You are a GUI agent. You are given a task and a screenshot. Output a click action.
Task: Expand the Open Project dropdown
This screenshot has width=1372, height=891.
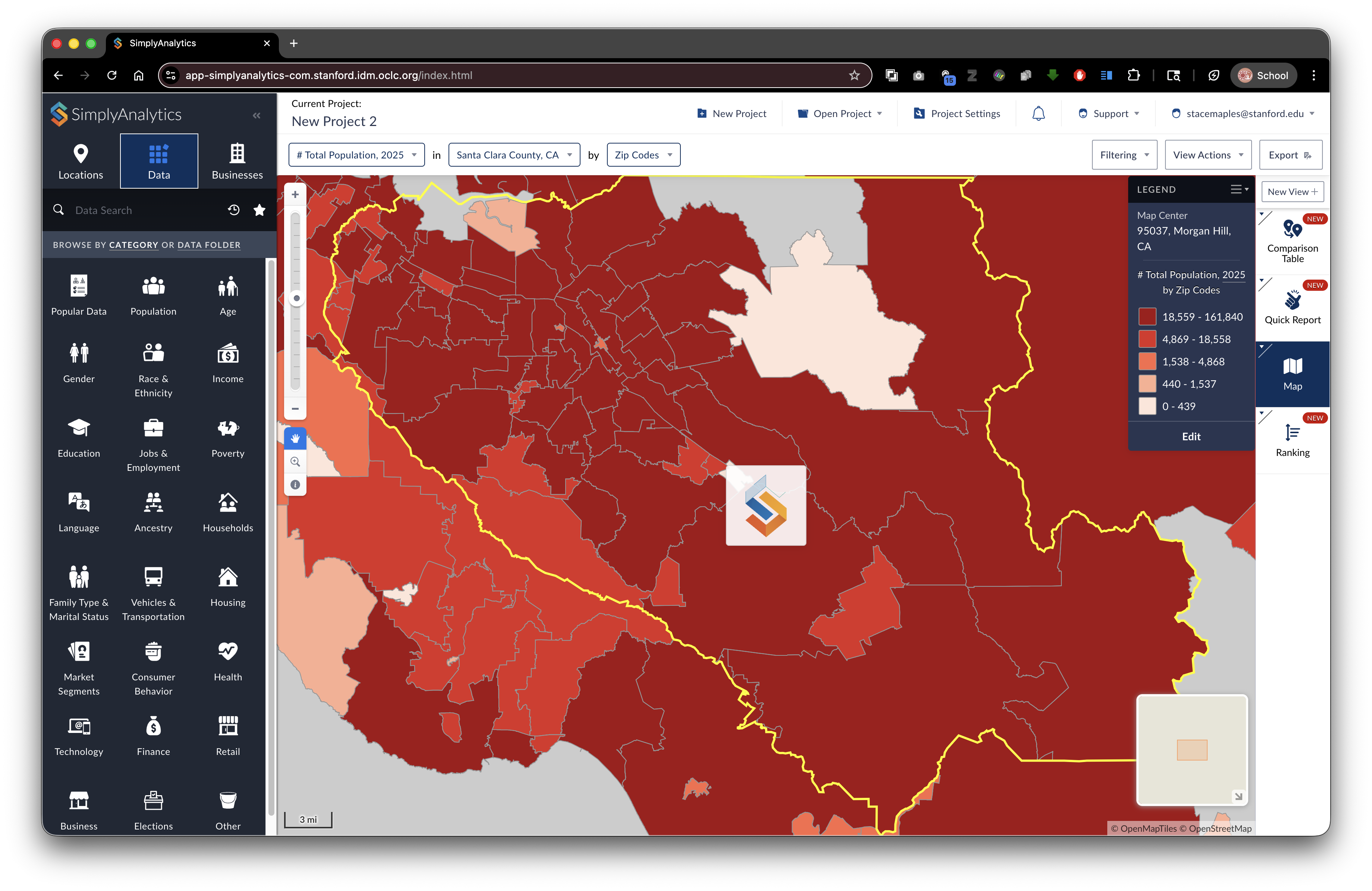coord(839,114)
